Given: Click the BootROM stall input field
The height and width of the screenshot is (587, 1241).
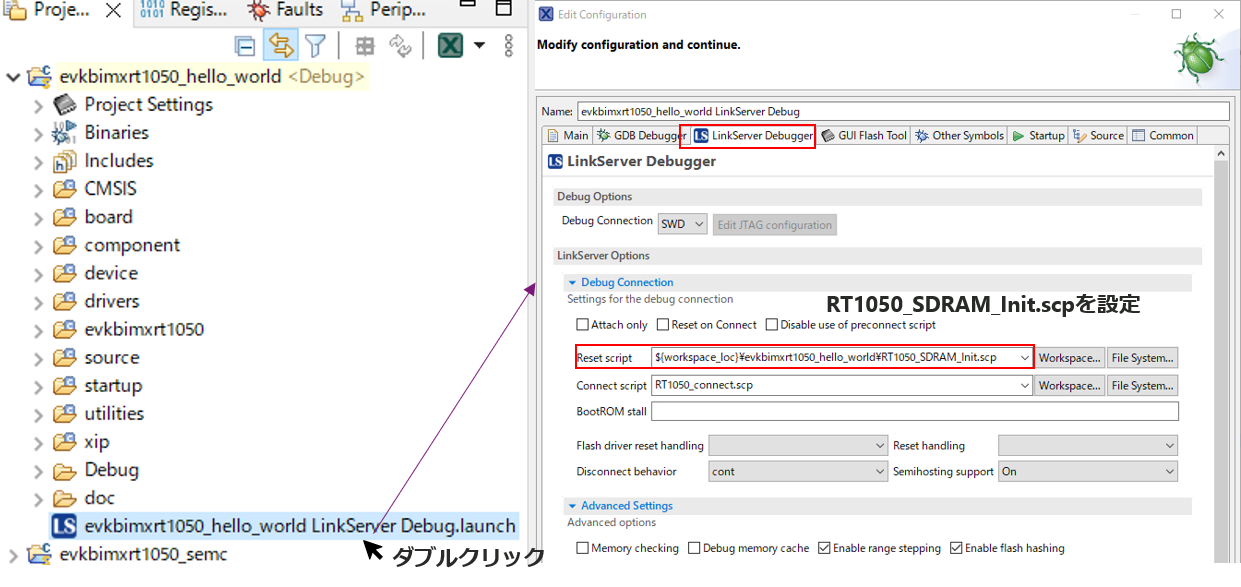Looking at the screenshot, I should [915, 411].
